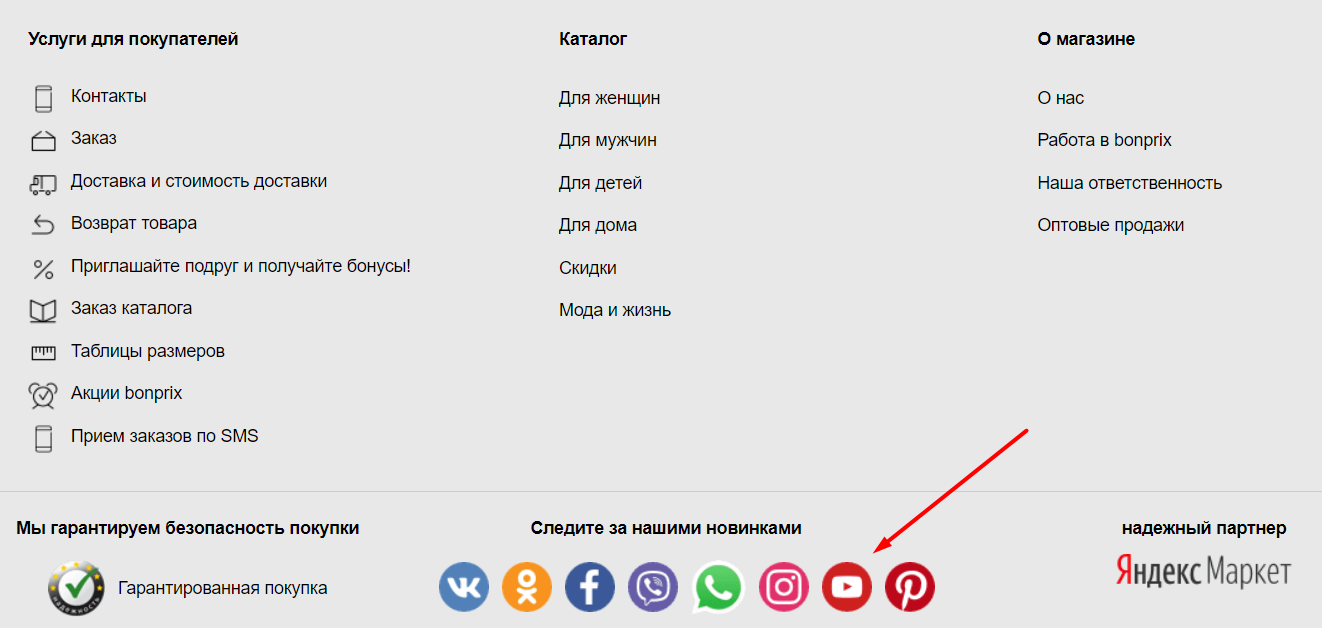Click the delivery truck icon
The image size is (1322, 628).
(x=43, y=184)
